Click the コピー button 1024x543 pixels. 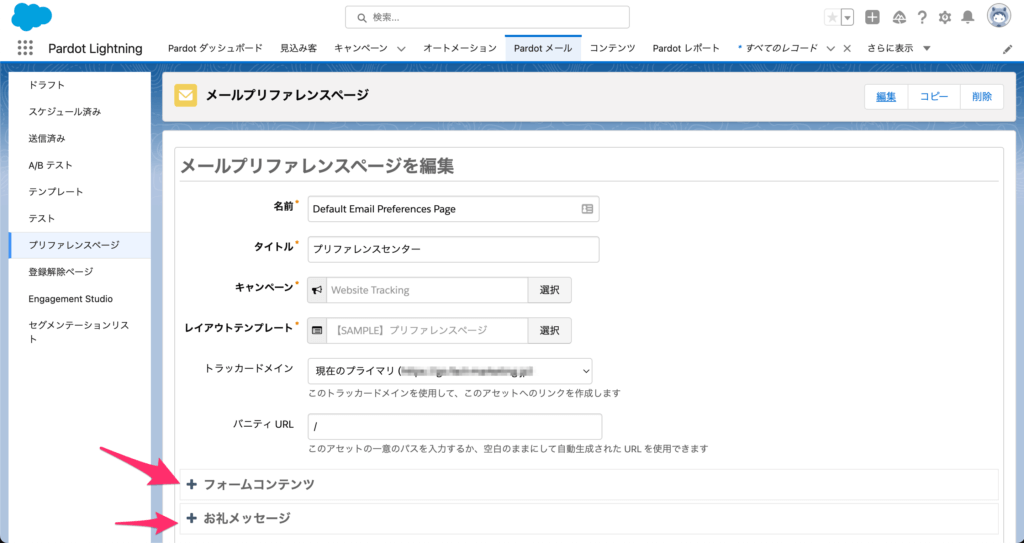coord(934,96)
